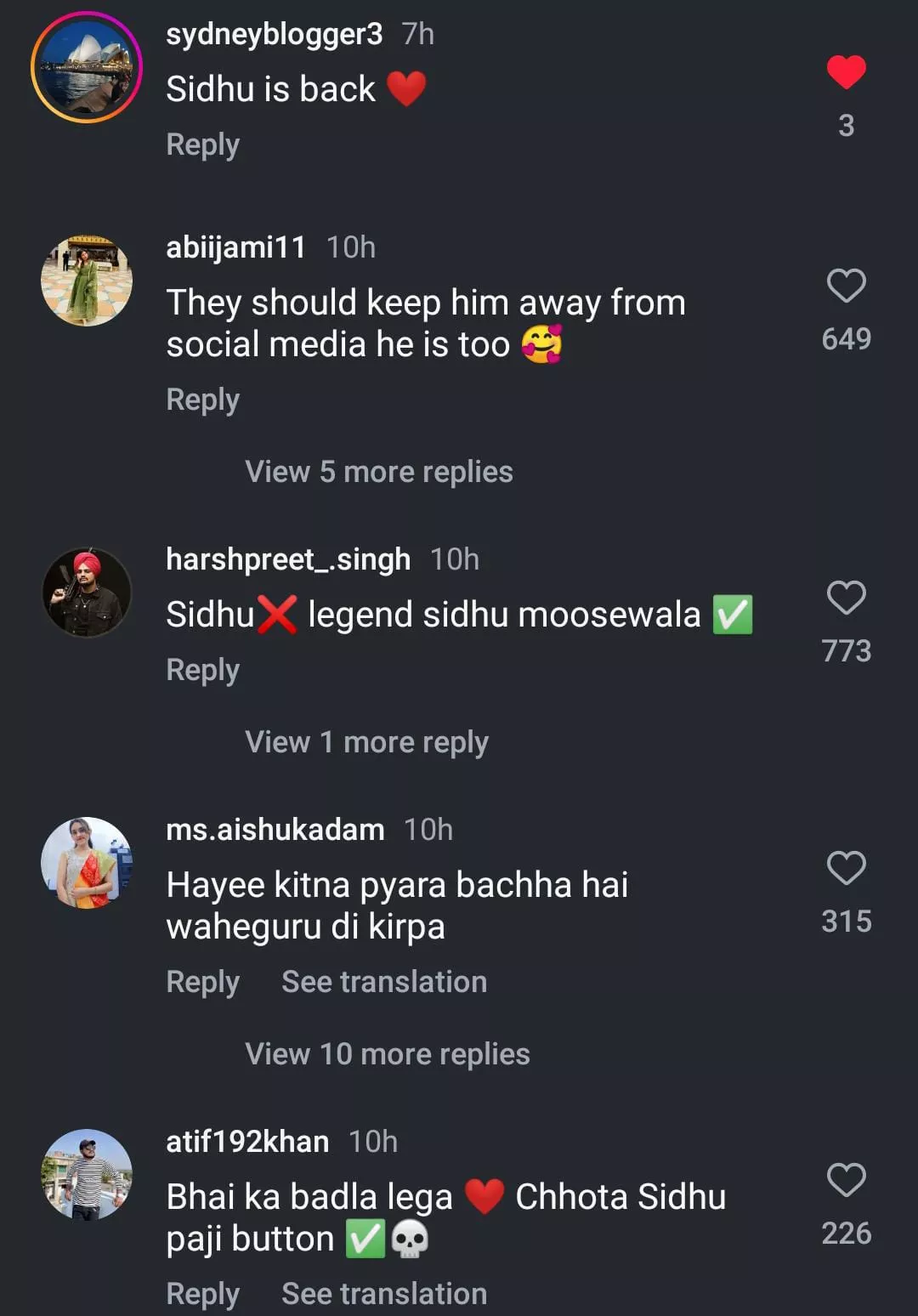This screenshot has height=1316, width=918.
Task: Like abiijami11's comment
Action: coord(846,286)
